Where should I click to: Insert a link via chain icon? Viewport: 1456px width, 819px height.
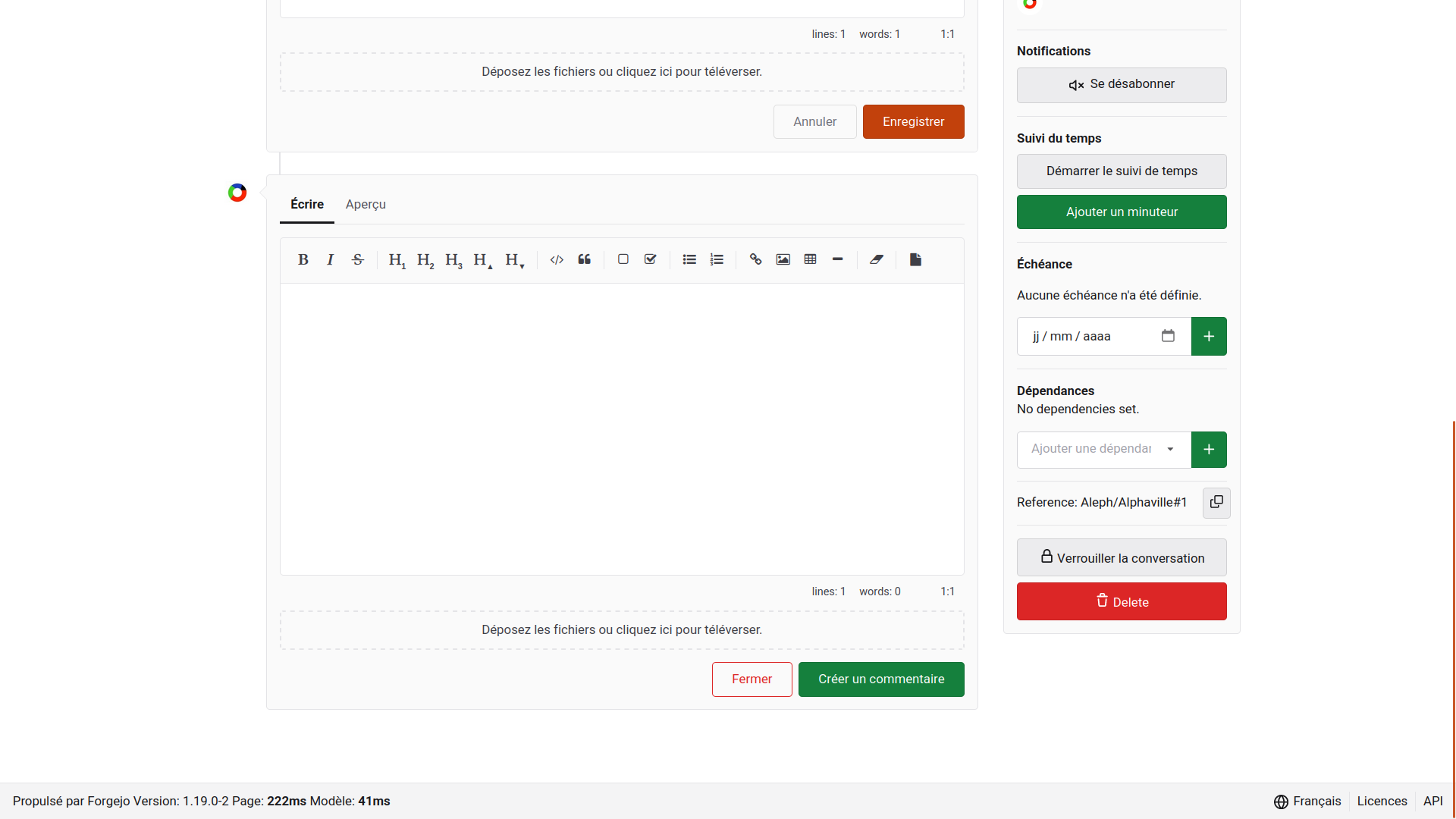(755, 259)
